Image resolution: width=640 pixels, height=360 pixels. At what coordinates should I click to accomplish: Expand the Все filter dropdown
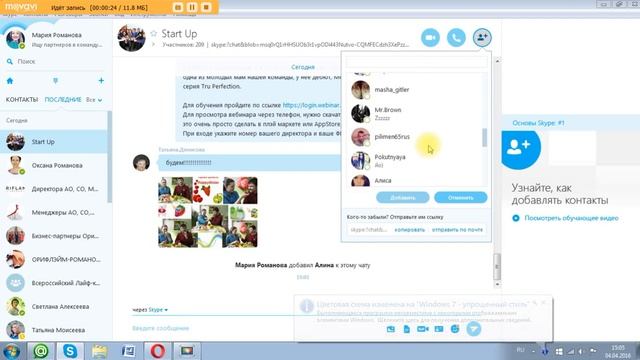click(94, 100)
